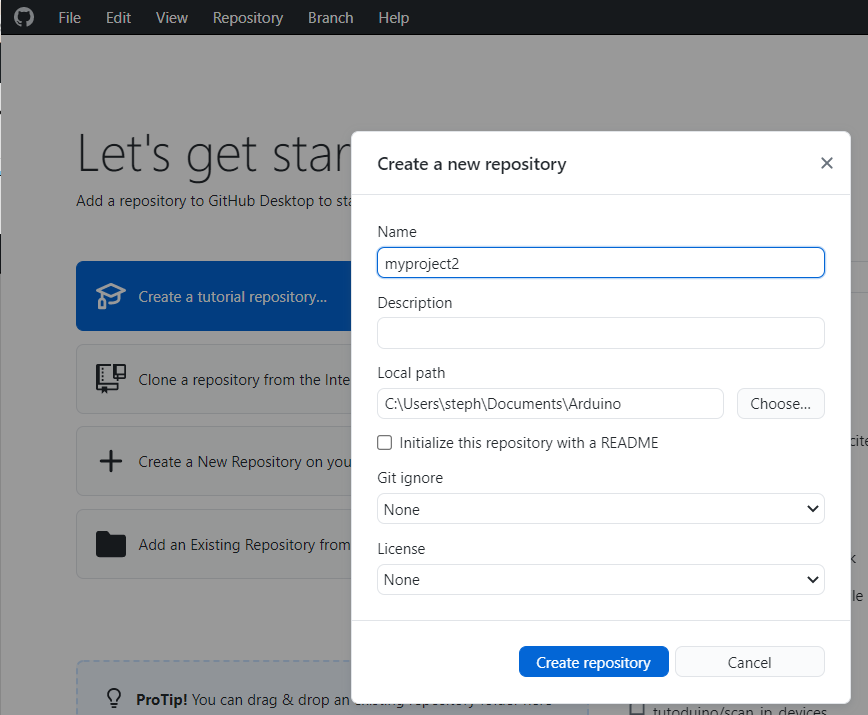Click the plus icon for new repository
Viewport: 868px width, 715px height.
pos(111,461)
